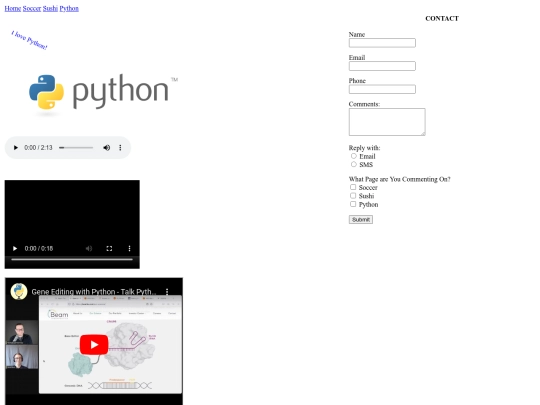Open the Gene Editing with Python title
The image size is (540, 405).
click(x=94, y=292)
